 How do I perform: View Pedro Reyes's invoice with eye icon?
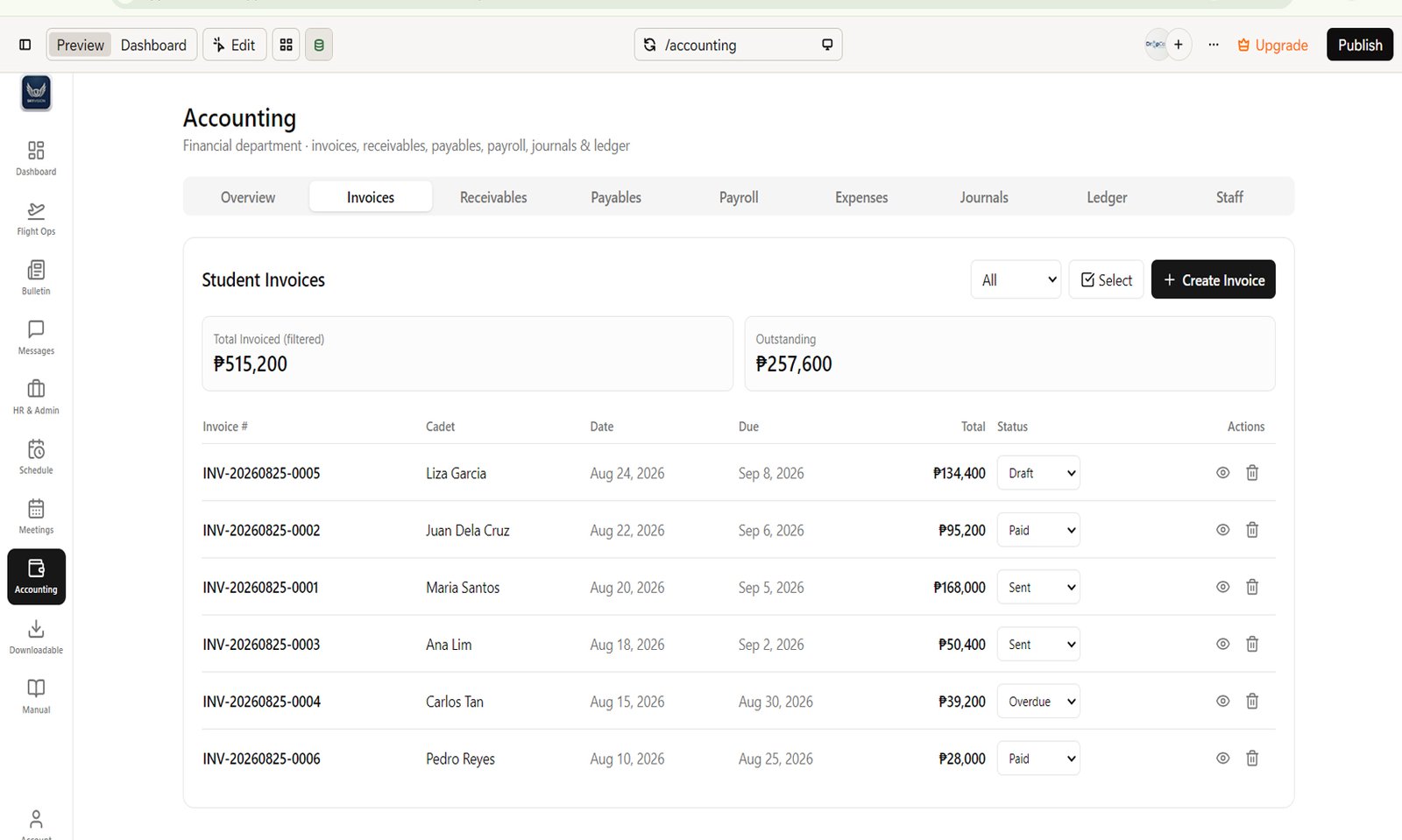[x=1223, y=759]
